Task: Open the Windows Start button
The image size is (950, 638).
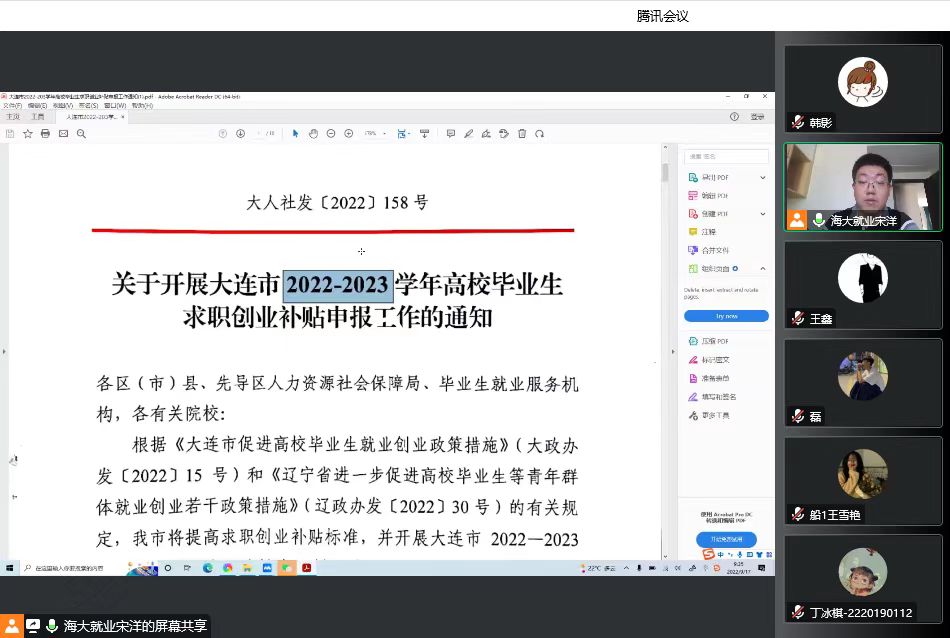Action: (x=9, y=568)
